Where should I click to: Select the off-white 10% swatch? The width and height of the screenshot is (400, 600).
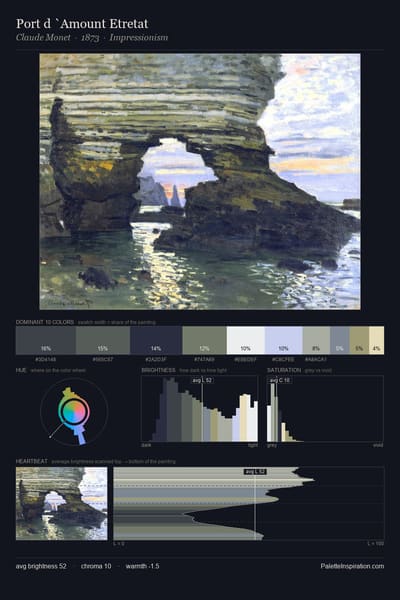[246, 340]
